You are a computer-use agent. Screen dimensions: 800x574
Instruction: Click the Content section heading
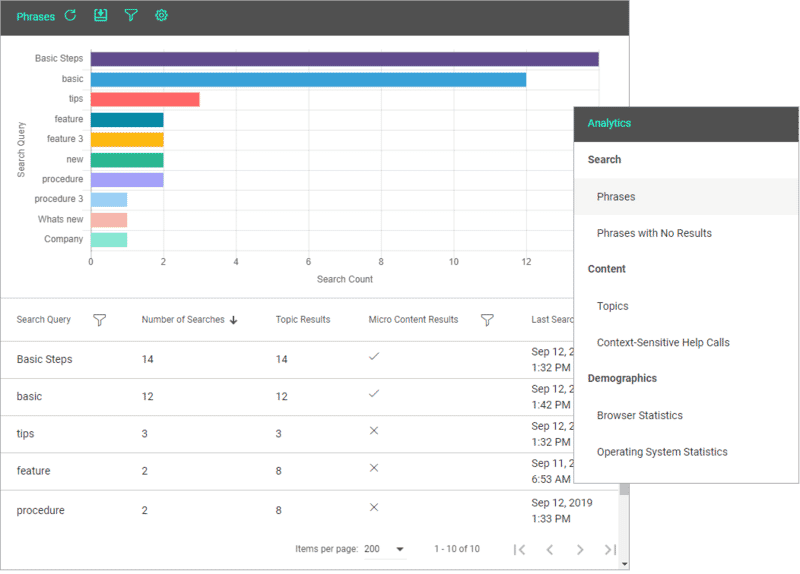(x=606, y=269)
